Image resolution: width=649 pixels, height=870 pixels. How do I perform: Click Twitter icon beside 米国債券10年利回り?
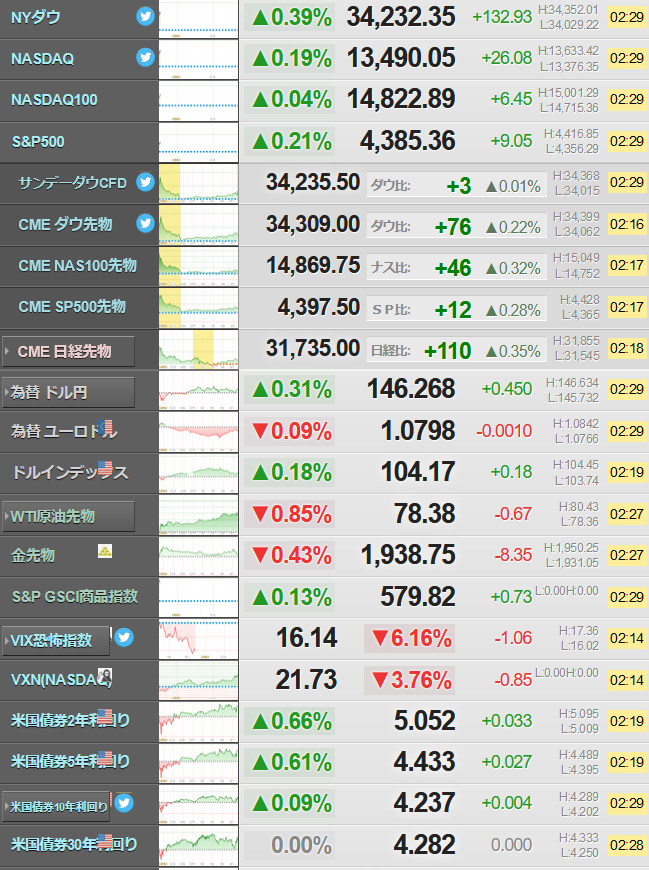click(x=124, y=803)
